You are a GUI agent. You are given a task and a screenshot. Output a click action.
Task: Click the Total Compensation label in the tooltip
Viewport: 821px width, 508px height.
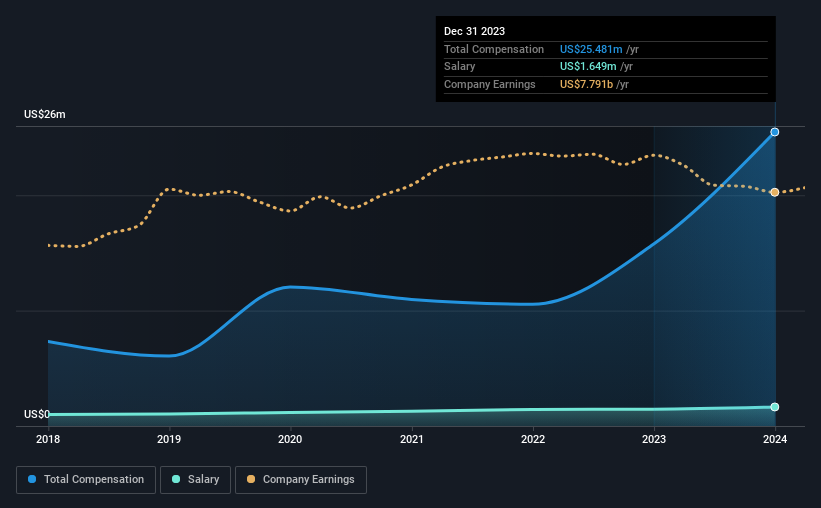pos(494,49)
